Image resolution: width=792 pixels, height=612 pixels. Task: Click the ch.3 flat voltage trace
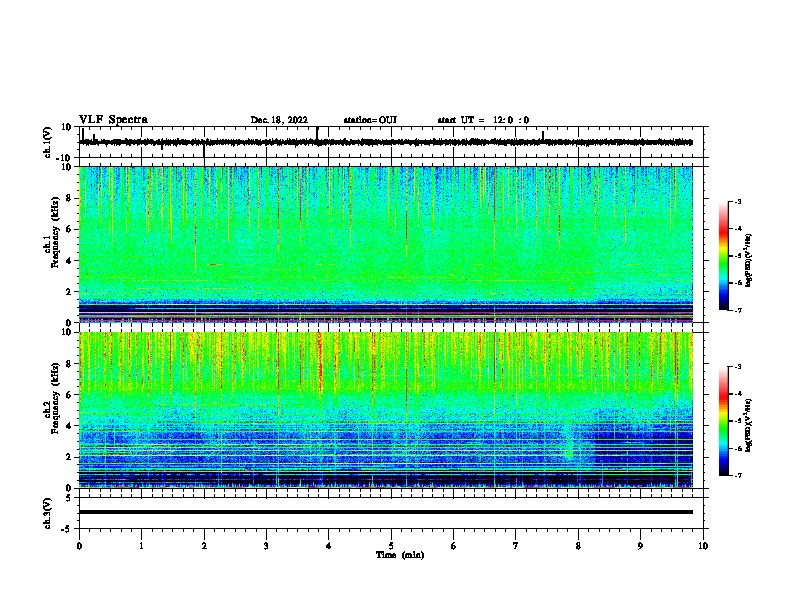(386, 512)
